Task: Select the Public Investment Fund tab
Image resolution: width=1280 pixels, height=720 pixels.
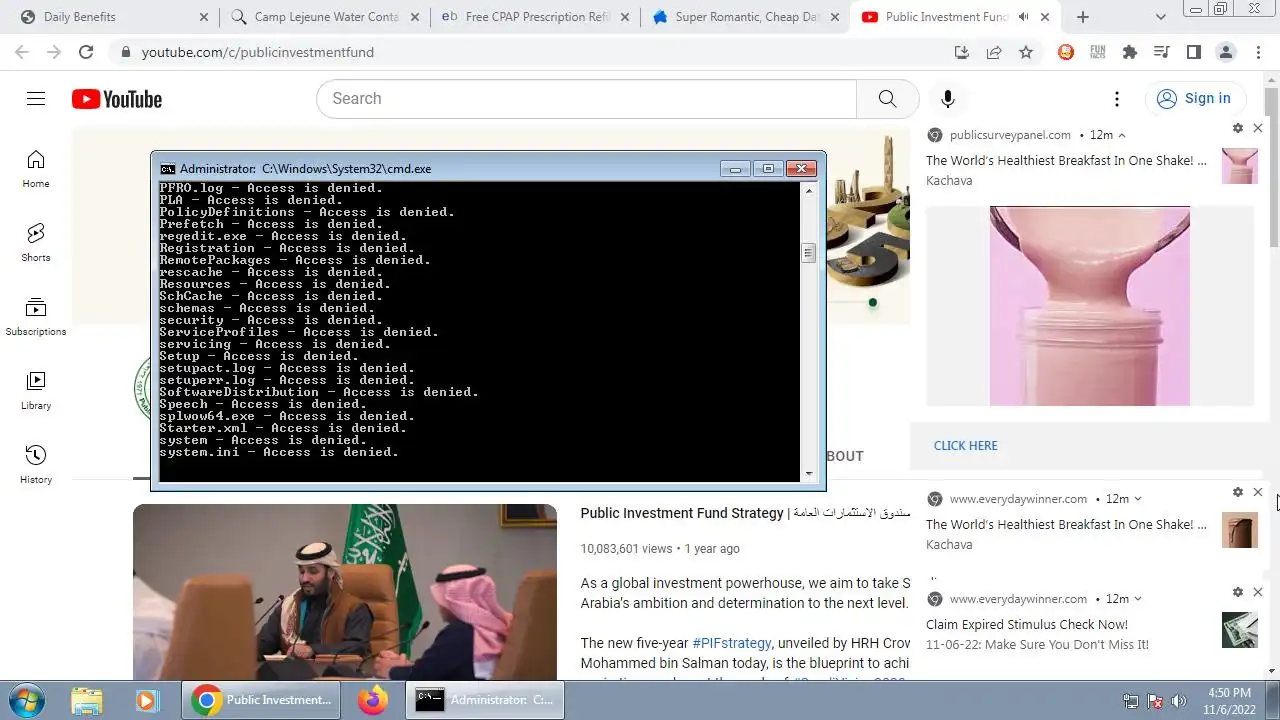Action: click(946, 17)
